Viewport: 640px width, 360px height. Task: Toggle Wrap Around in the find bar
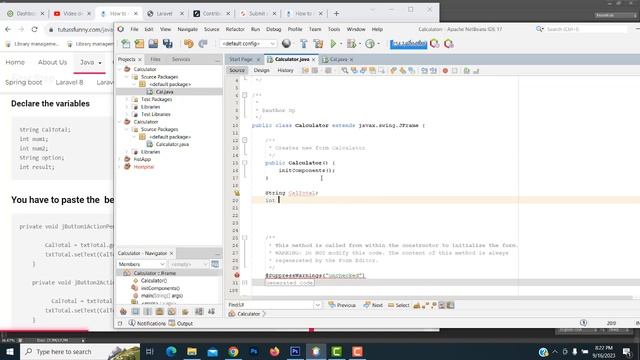450,305
